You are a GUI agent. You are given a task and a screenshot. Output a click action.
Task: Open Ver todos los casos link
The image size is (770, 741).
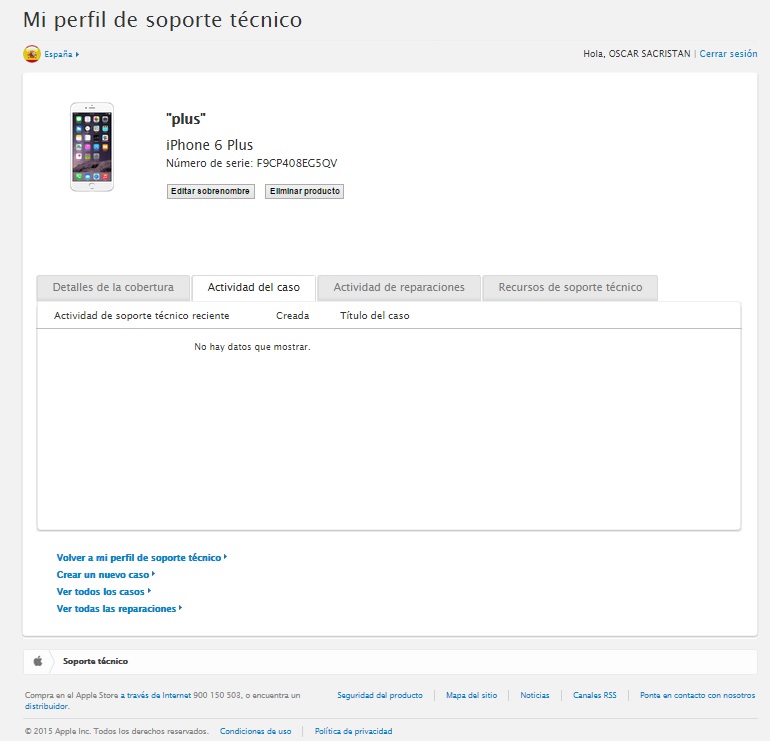[104, 592]
